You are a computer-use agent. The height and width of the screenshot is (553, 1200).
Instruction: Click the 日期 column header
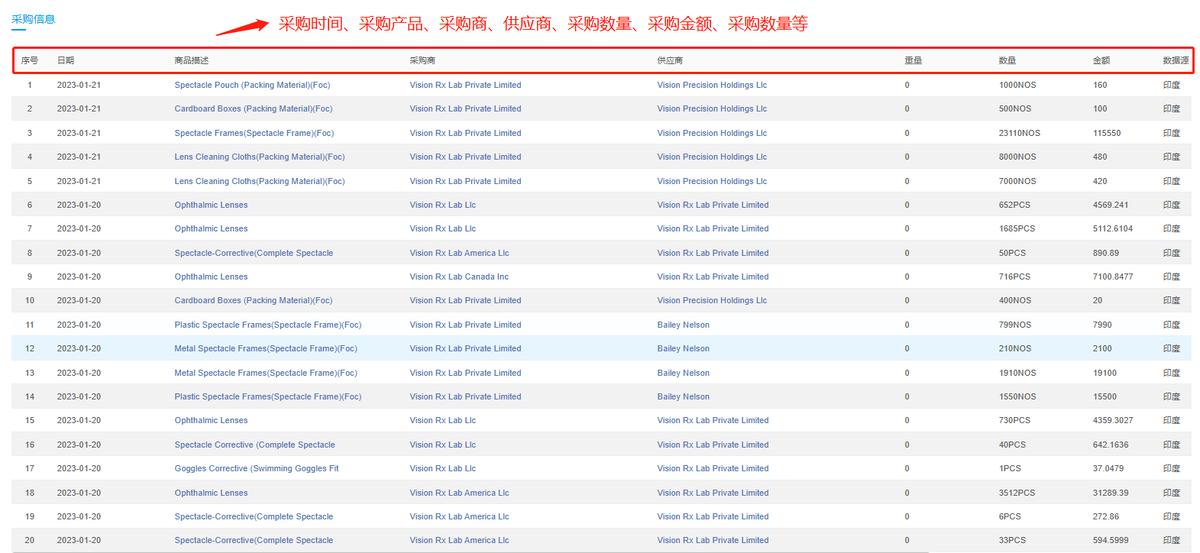click(65, 61)
